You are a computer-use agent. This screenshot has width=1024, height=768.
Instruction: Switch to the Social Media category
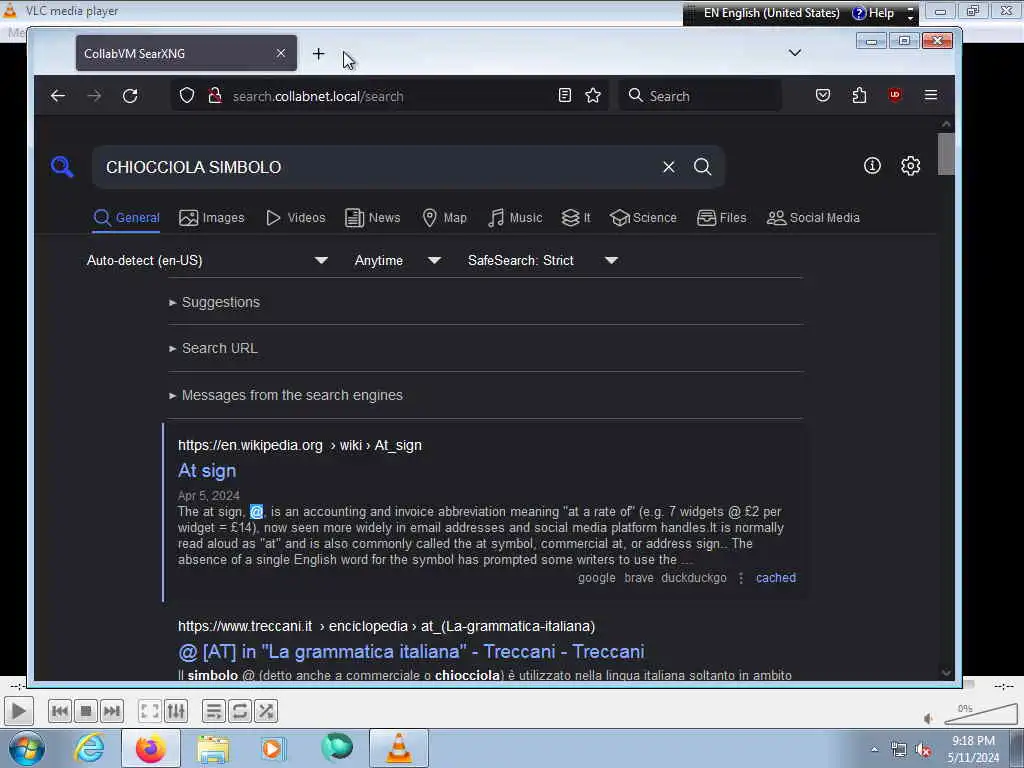813,217
